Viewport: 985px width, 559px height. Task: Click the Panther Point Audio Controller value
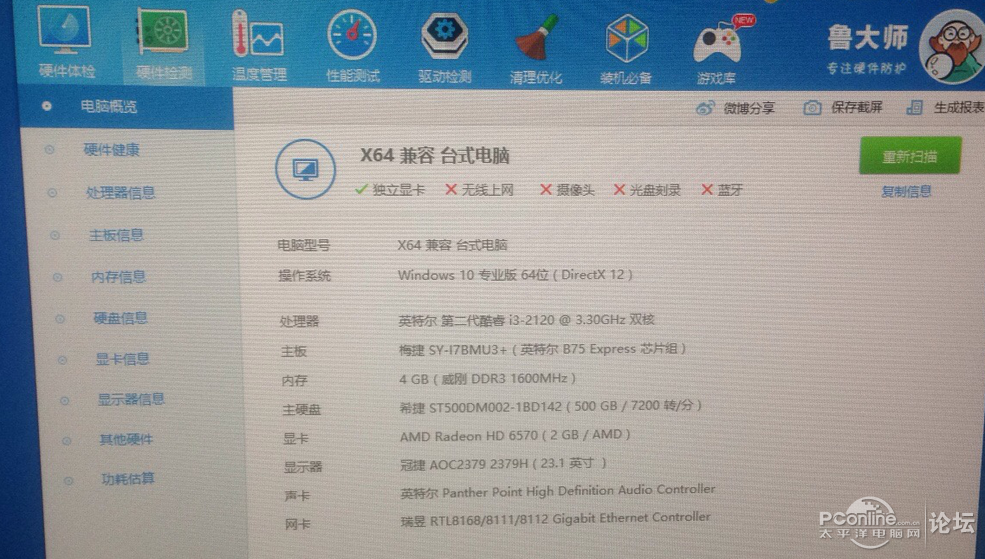pyautogui.click(x=558, y=491)
